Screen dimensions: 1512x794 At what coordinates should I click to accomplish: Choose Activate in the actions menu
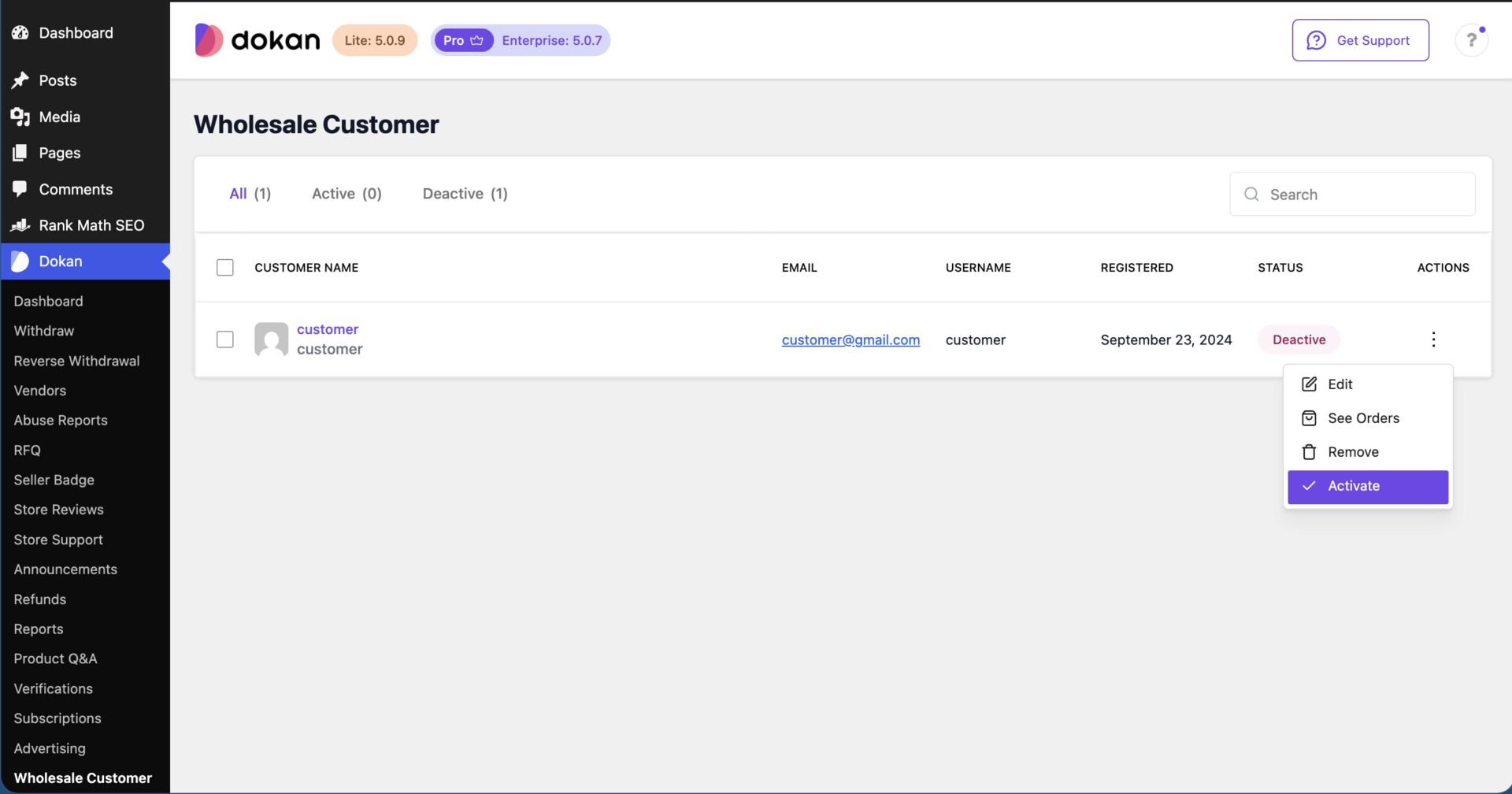(1368, 487)
